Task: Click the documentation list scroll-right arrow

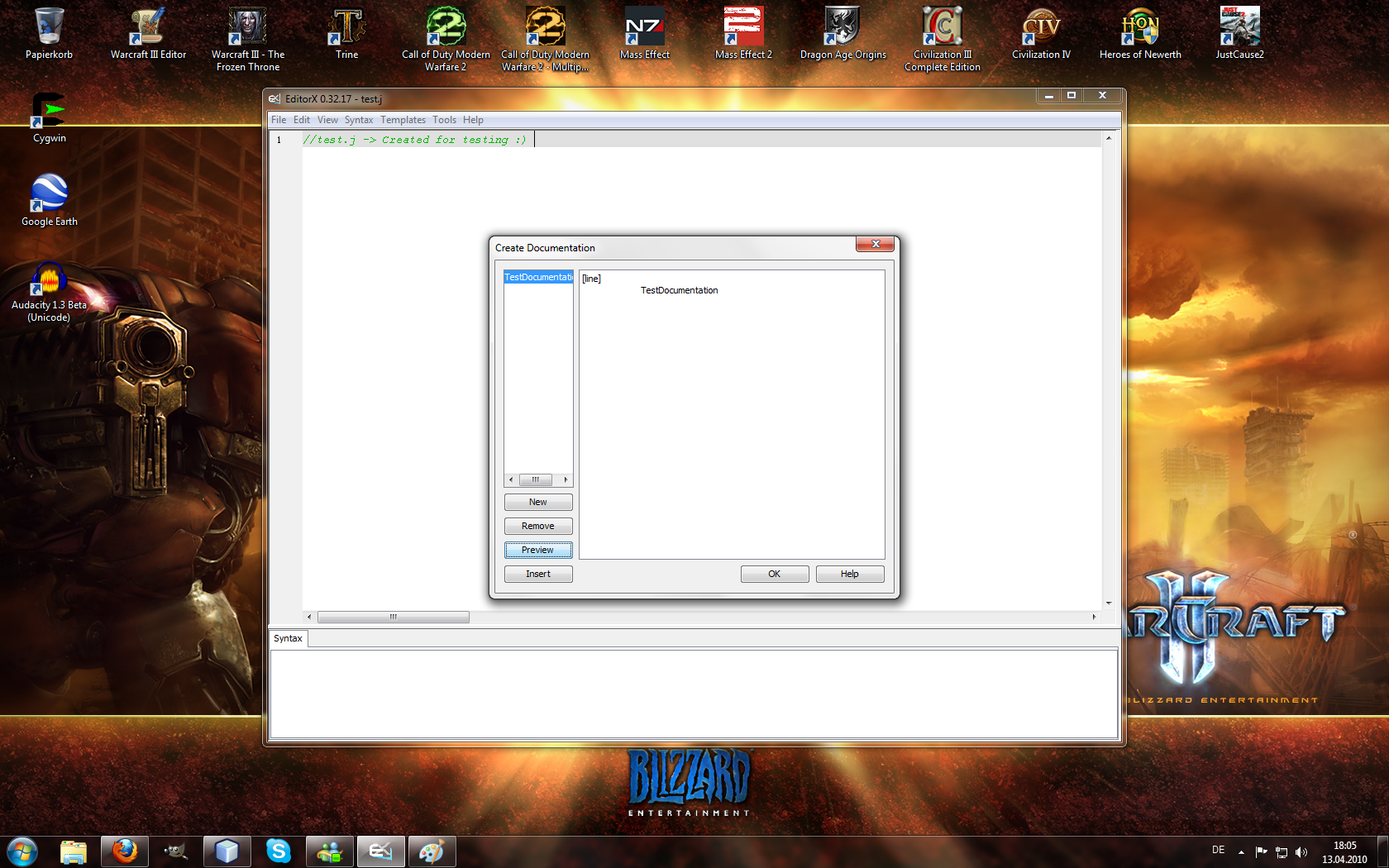Action: point(566,479)
